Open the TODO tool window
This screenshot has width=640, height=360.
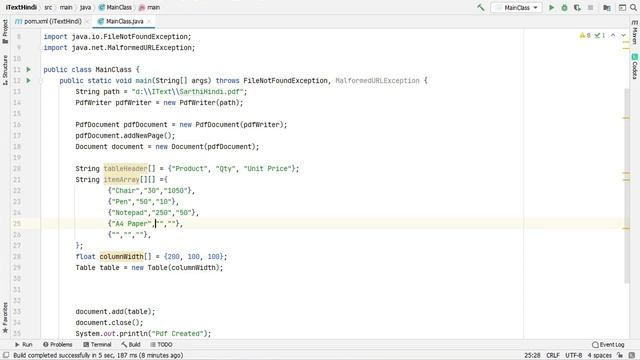click(x=161, y=344)
